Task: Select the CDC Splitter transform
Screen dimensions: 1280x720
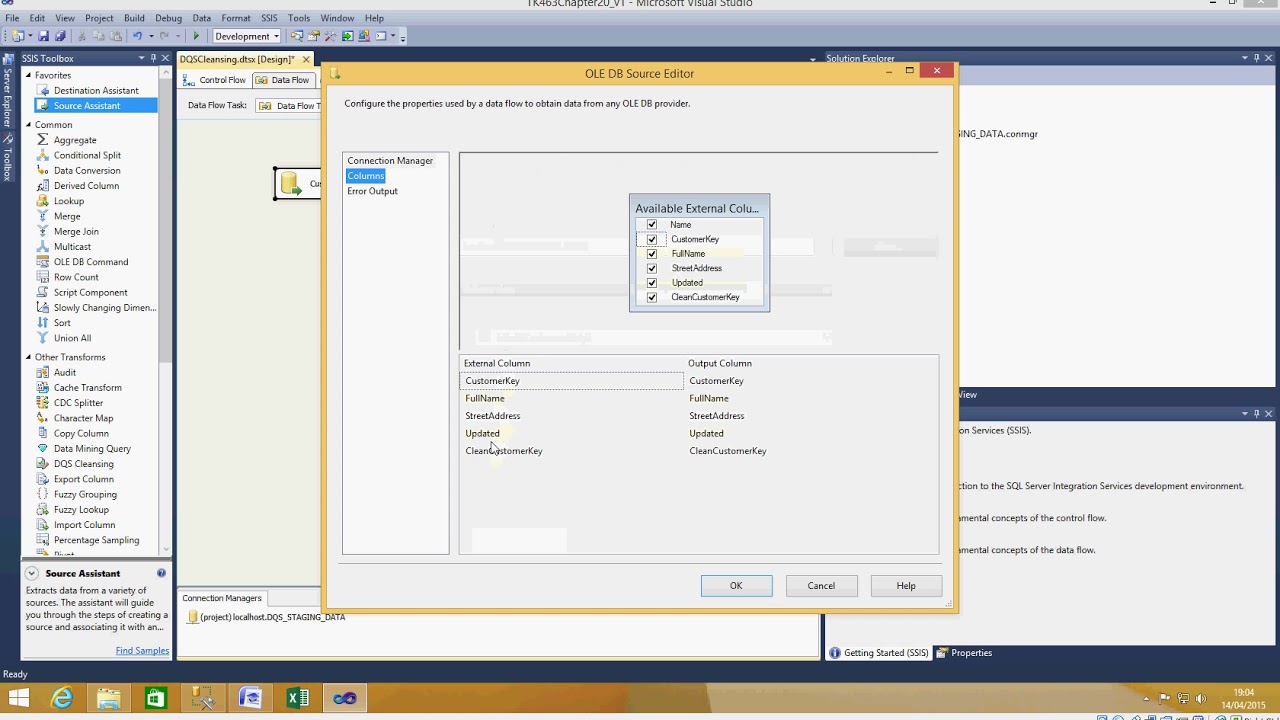Action: point(78,403)
